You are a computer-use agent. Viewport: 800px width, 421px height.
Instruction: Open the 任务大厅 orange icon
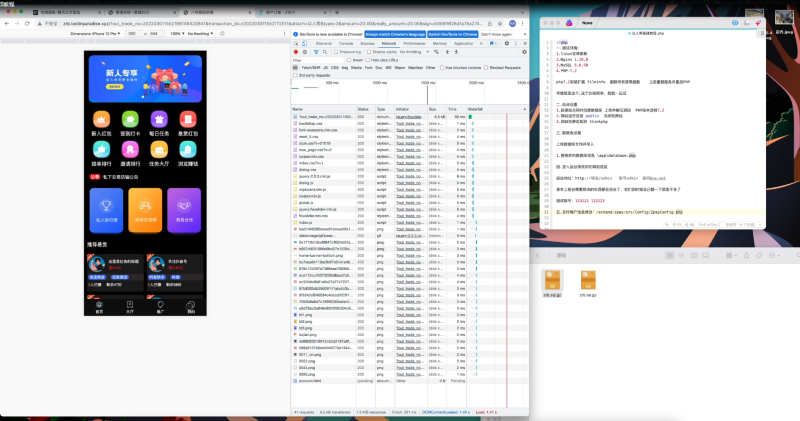point(159,150)
